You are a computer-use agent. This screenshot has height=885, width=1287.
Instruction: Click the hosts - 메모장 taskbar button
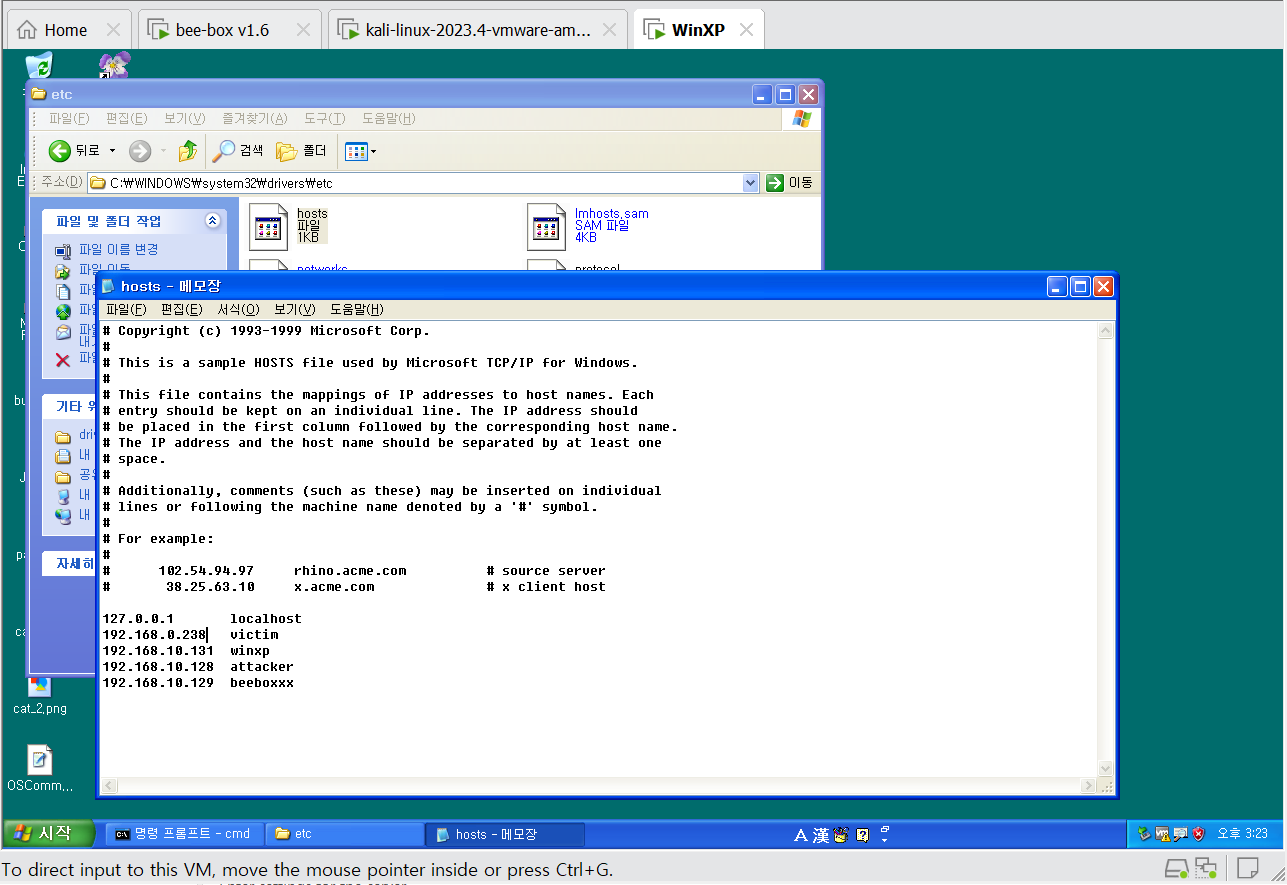(x=506, y=833)
